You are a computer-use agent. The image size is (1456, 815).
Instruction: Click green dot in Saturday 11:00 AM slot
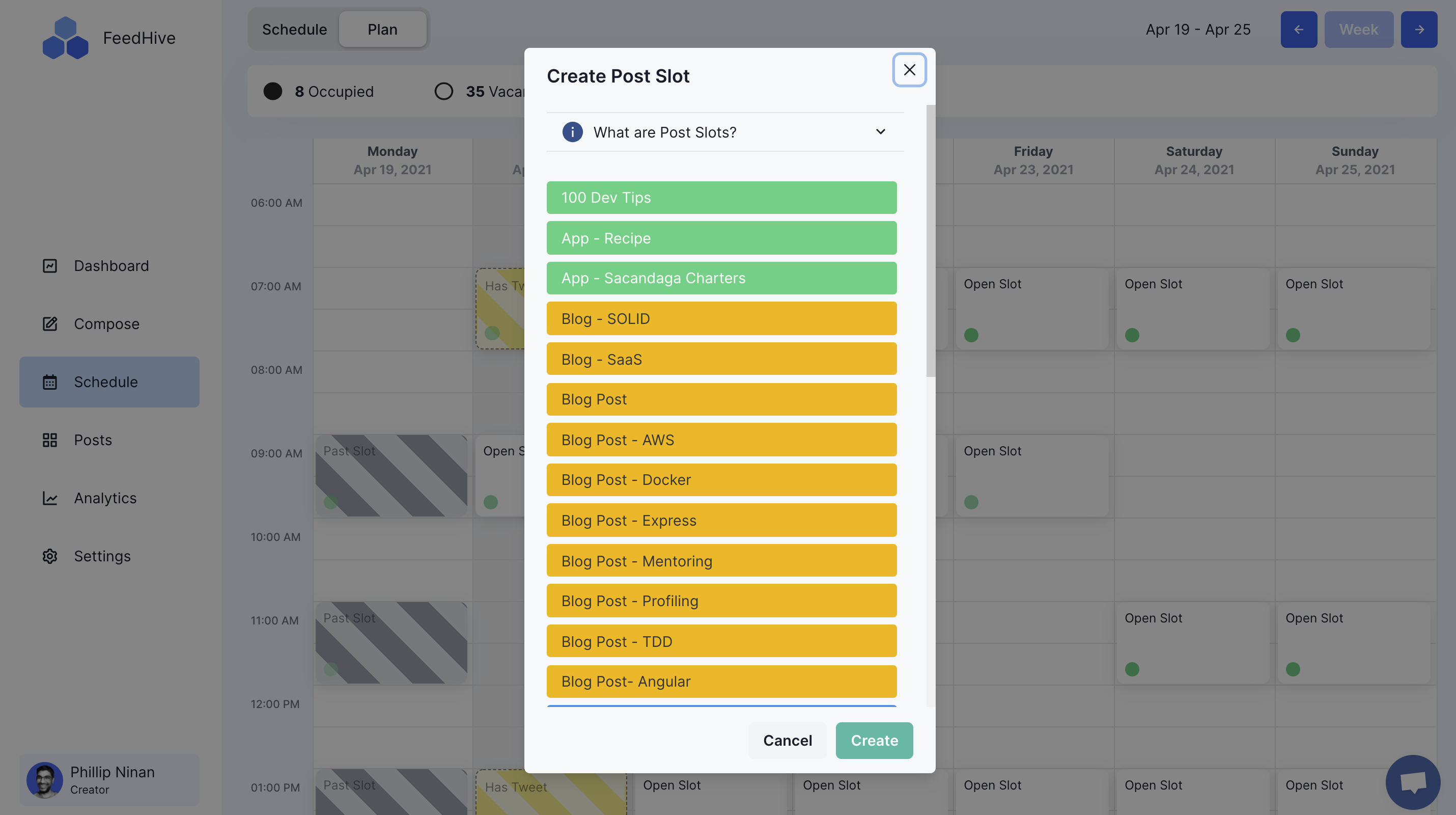pyautogui.click(x=1132, y=670)
